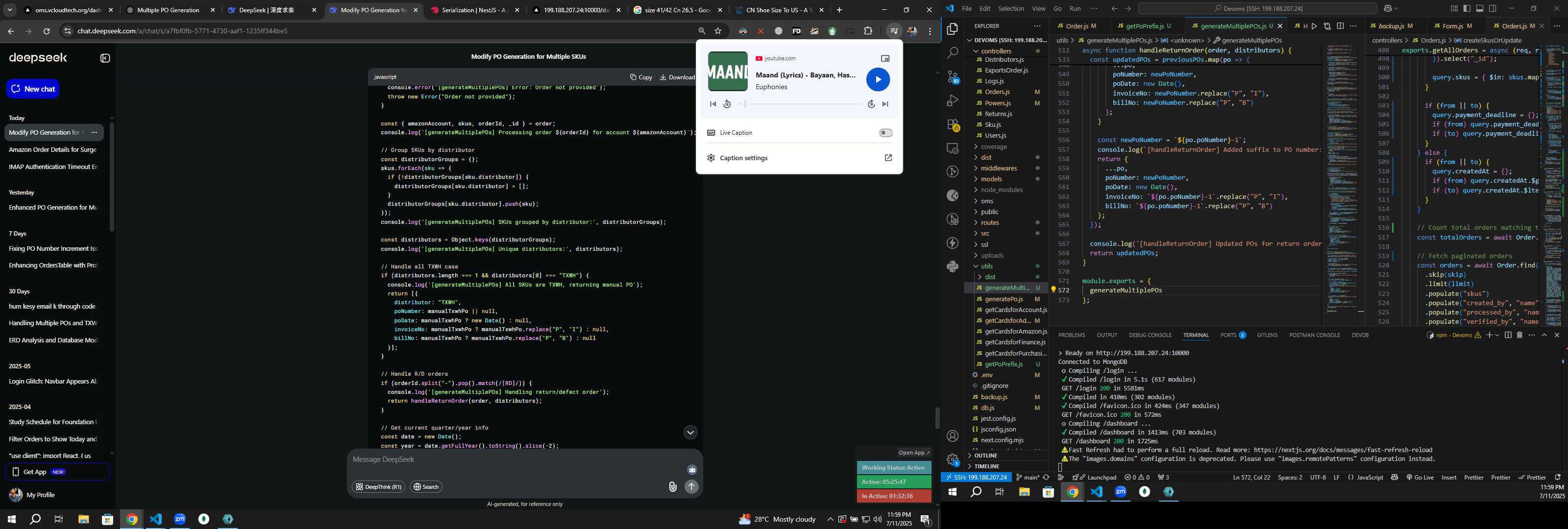This screenshot has width=1568, height=529.
Task: Open the Run menu in VS Code
Action: [1075, 8]
